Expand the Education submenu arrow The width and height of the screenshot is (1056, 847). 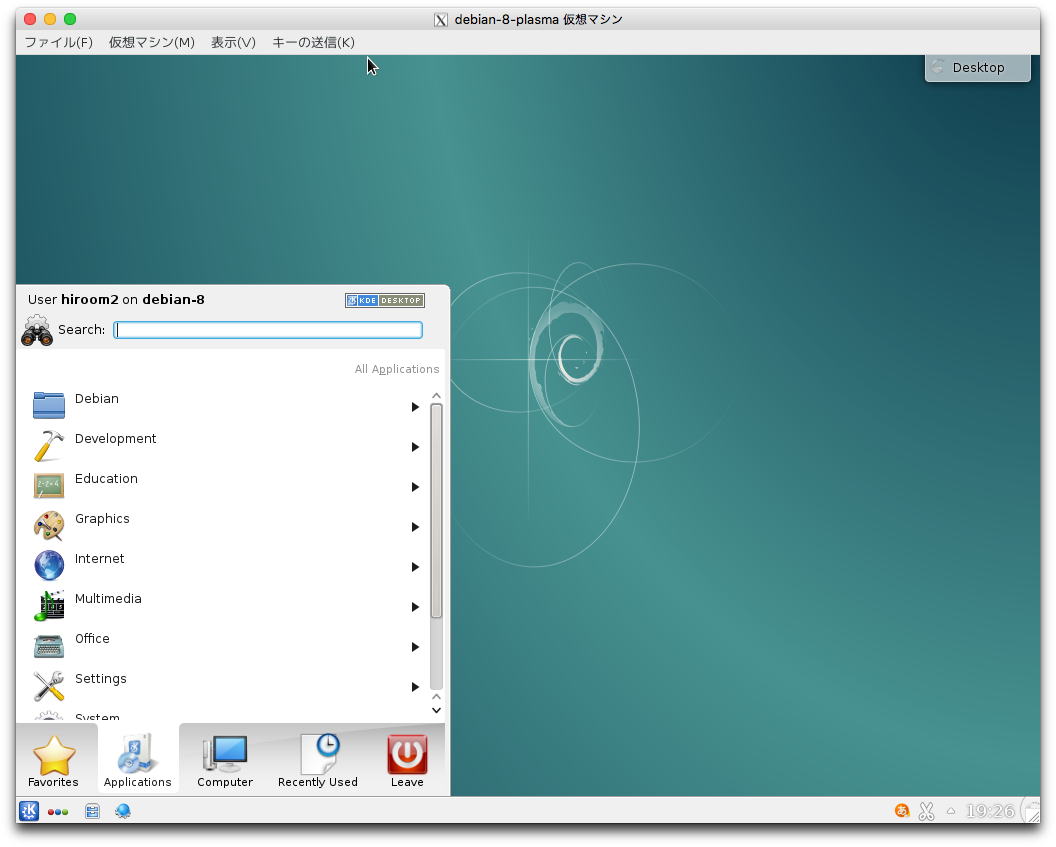pyautogui.click(x=415, y=487)
